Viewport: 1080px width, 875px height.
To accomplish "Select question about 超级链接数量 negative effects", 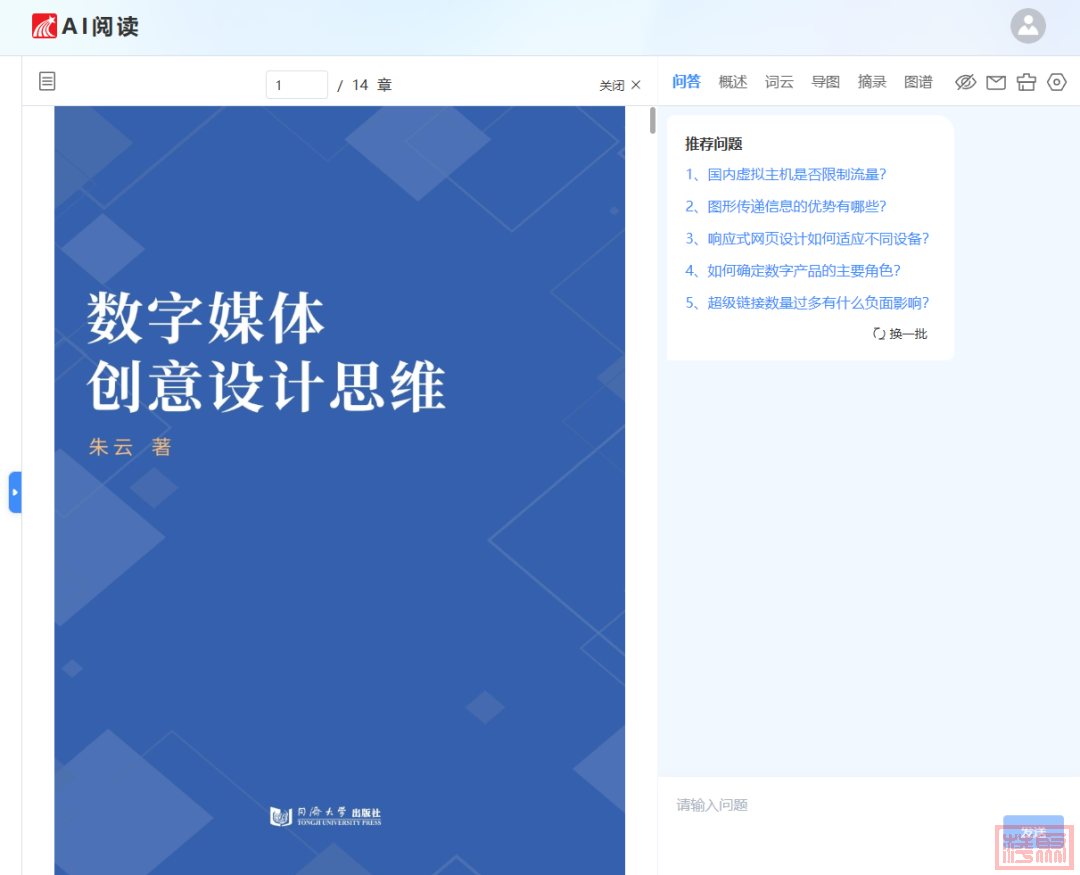I will click(807, 302).
